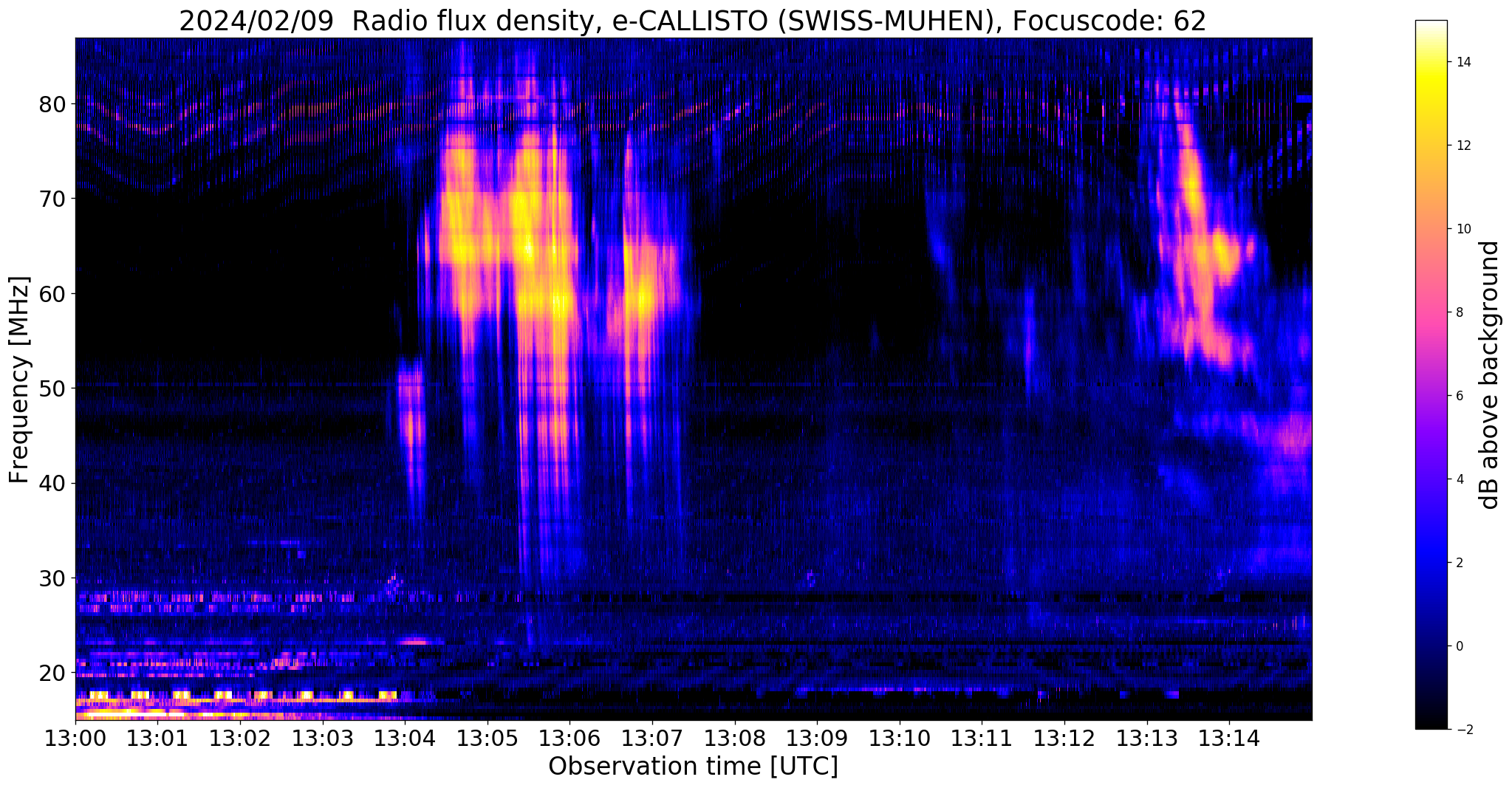Click the 60 MHz frequency tick label
Screen dimensions: 1512x788
pos(52,294)
